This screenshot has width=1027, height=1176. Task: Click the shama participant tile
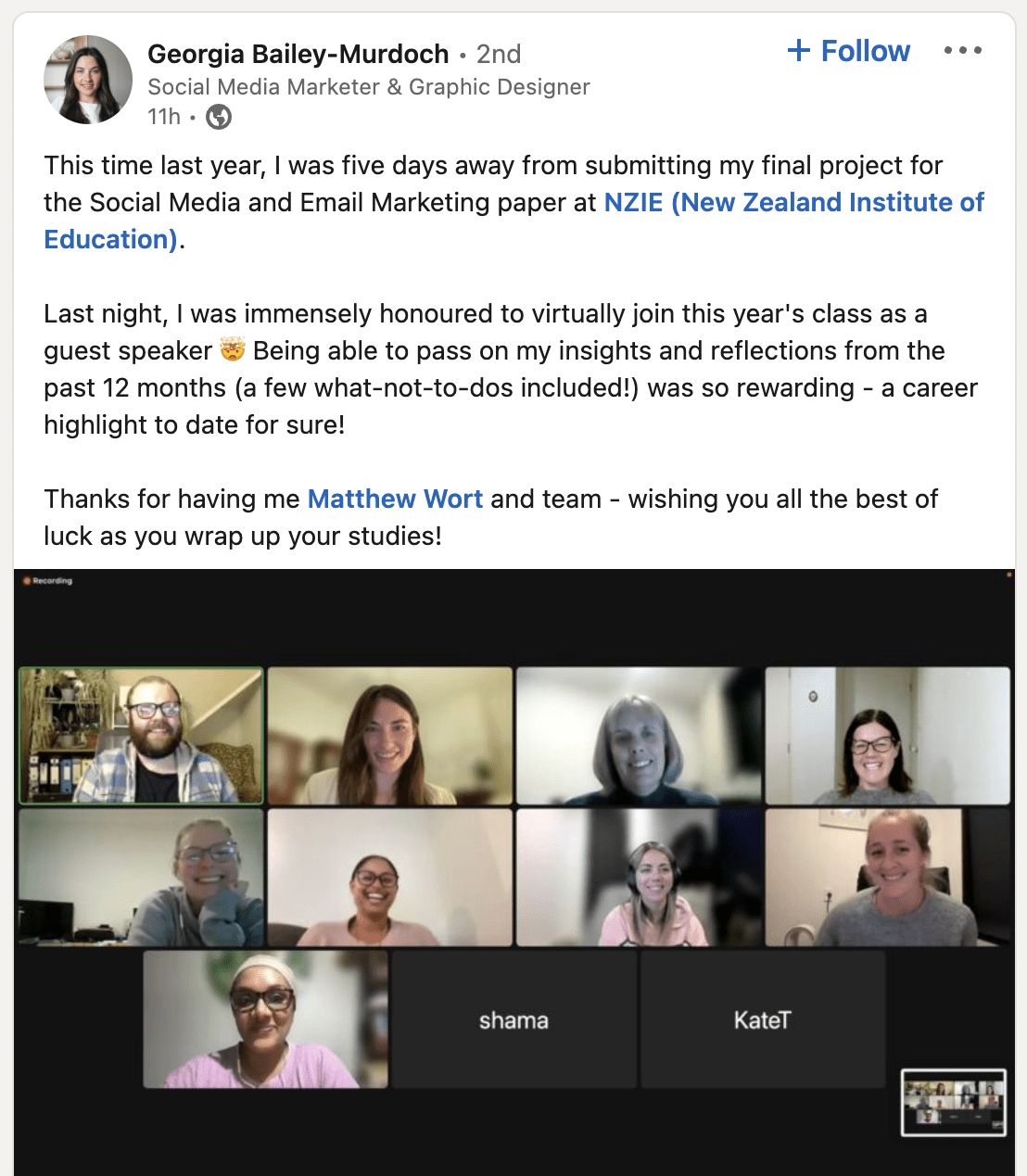coord(513,1019)
